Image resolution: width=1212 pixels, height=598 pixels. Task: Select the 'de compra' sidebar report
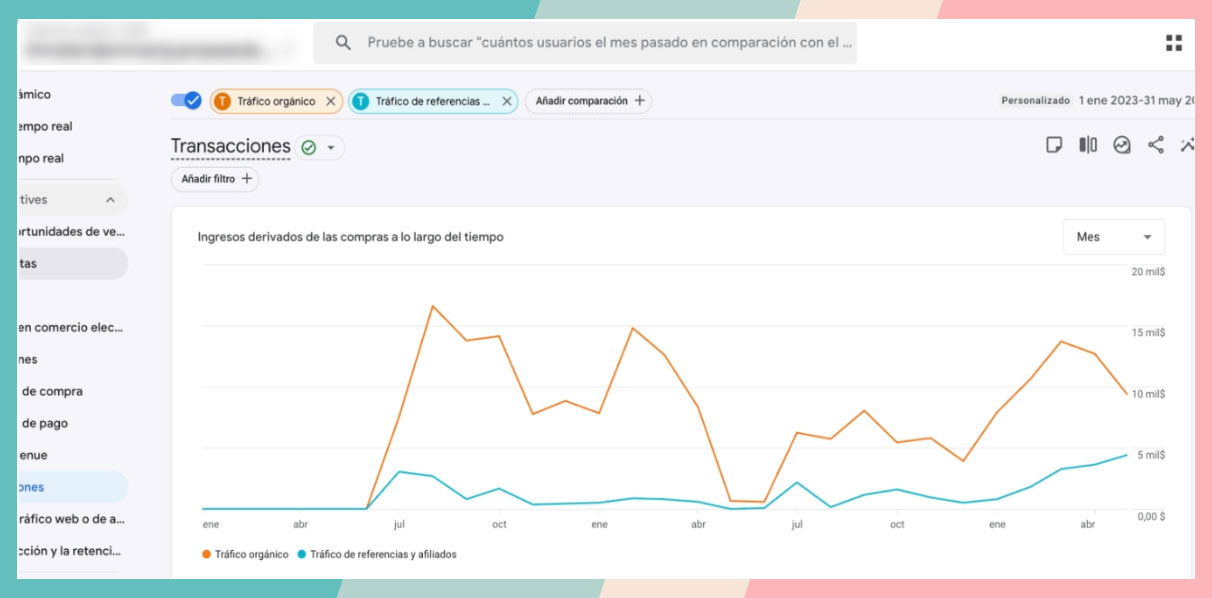[52, 391]
